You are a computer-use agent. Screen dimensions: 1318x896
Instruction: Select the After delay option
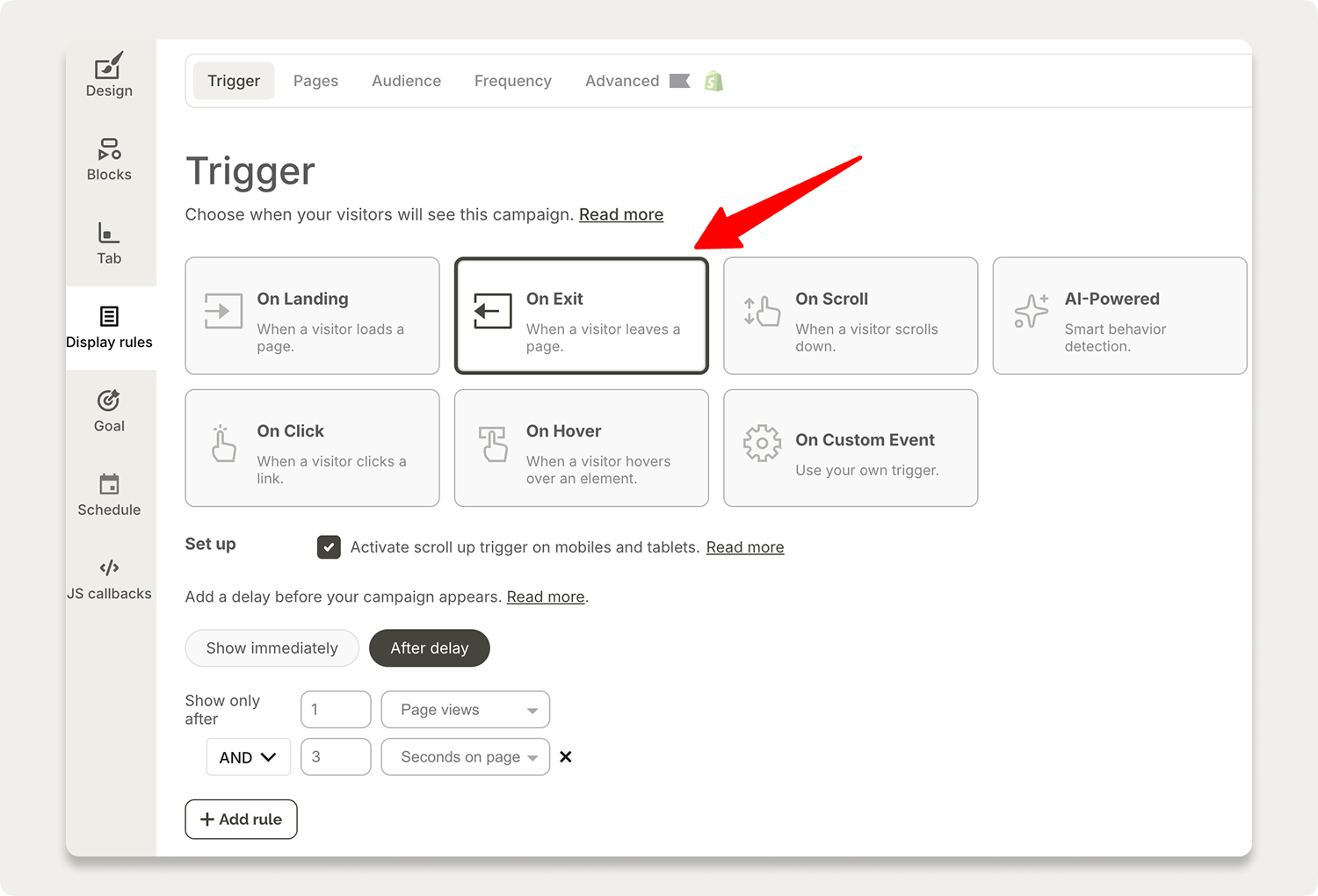pos(430,648)
